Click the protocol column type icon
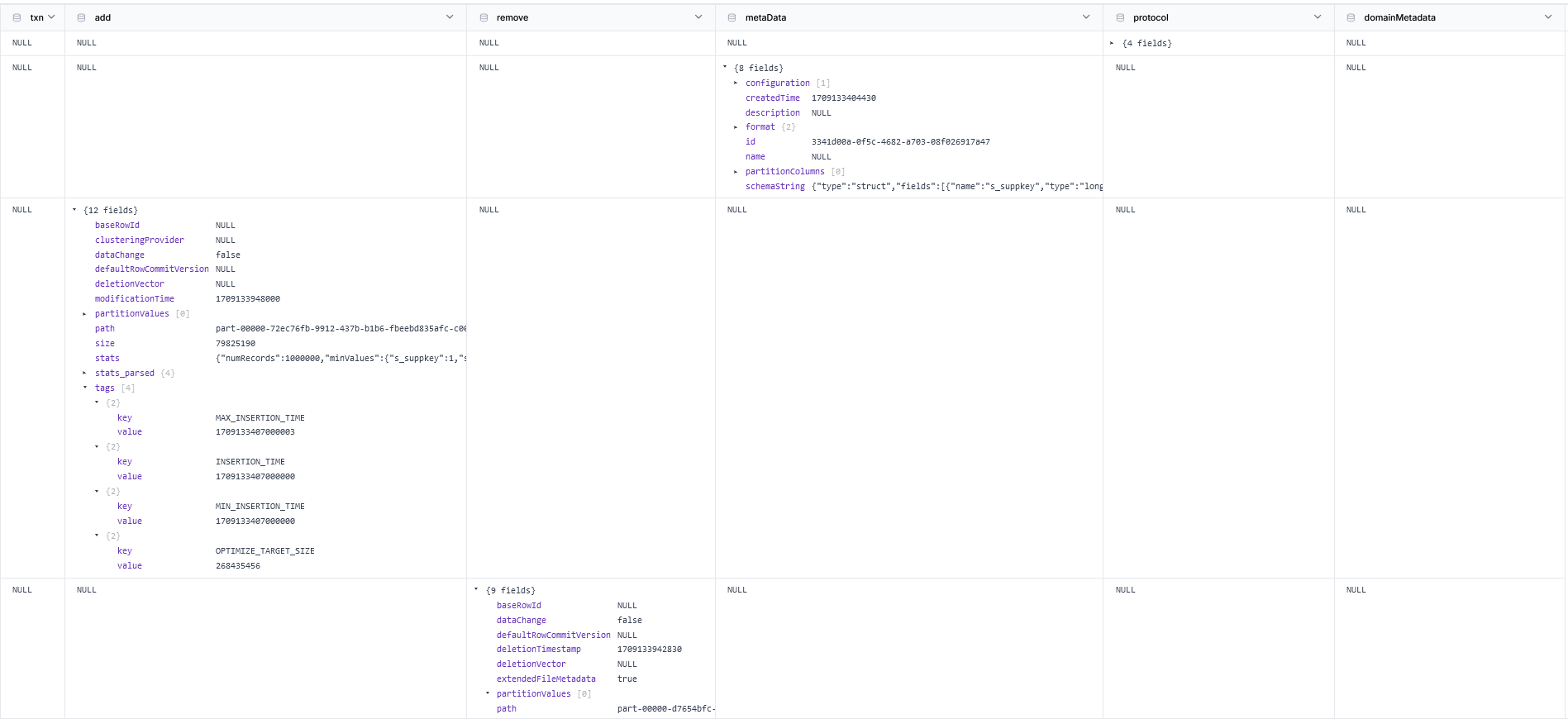This screenshot has width=1568, height=719. point(1120,17)
